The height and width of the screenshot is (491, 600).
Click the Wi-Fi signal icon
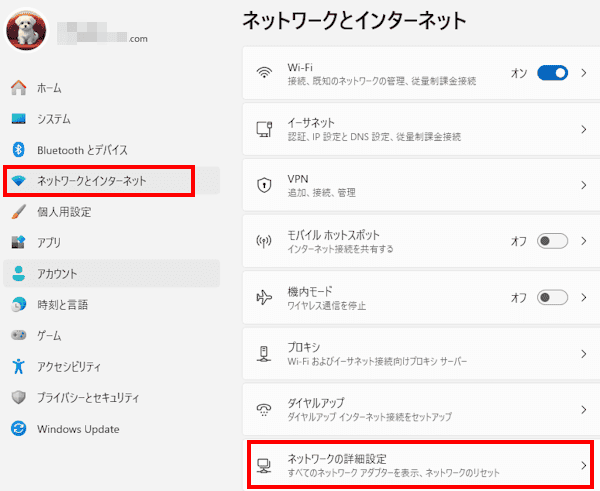click(264, 73)
